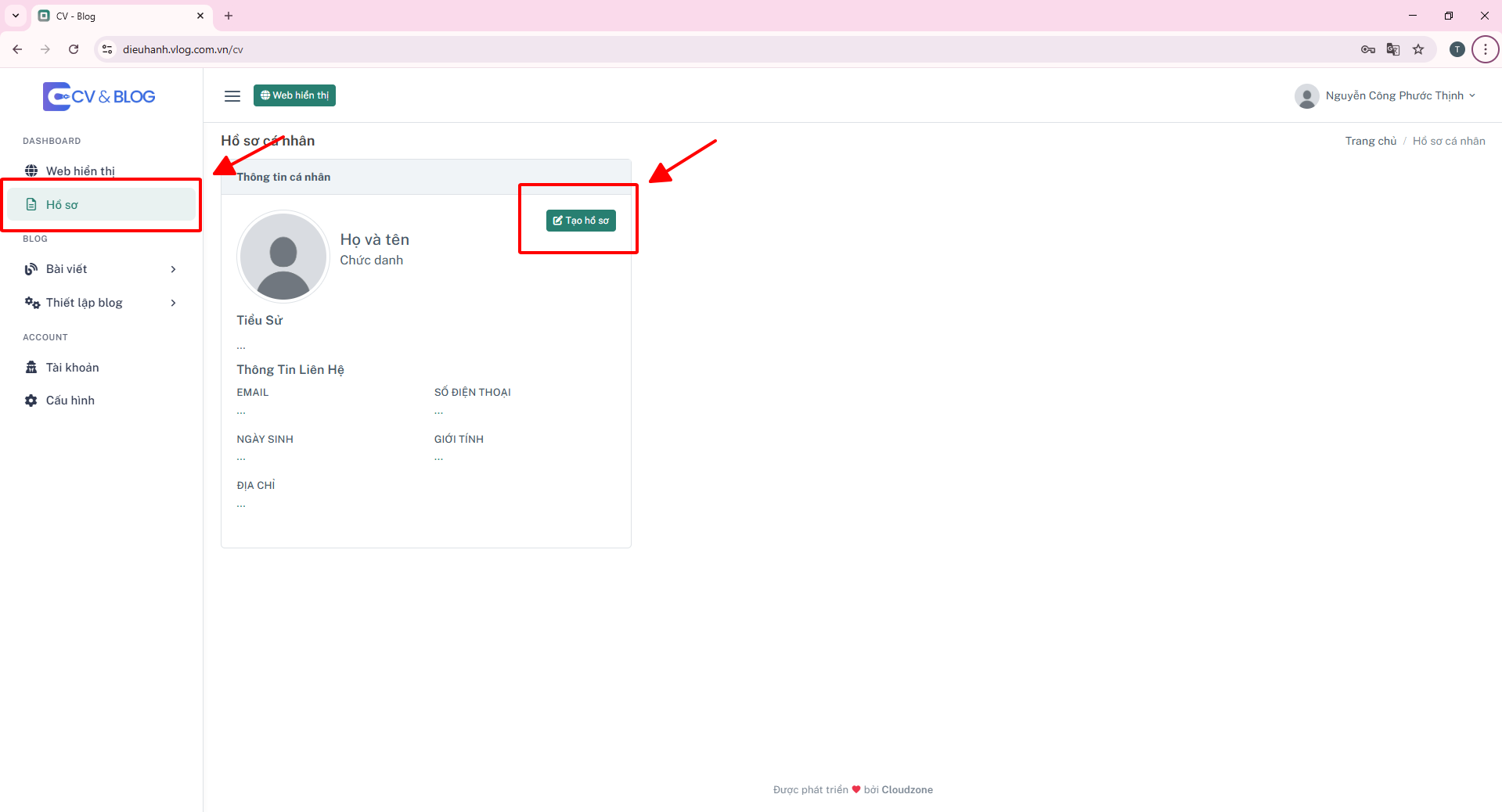
Task: Click the address bar URL field
Action: click(x=728, y=49)
